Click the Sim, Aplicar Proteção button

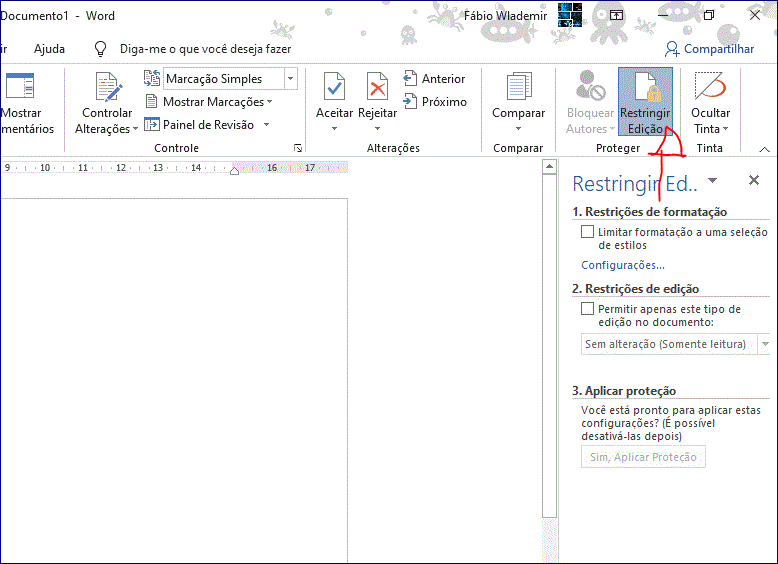[643, 457]
